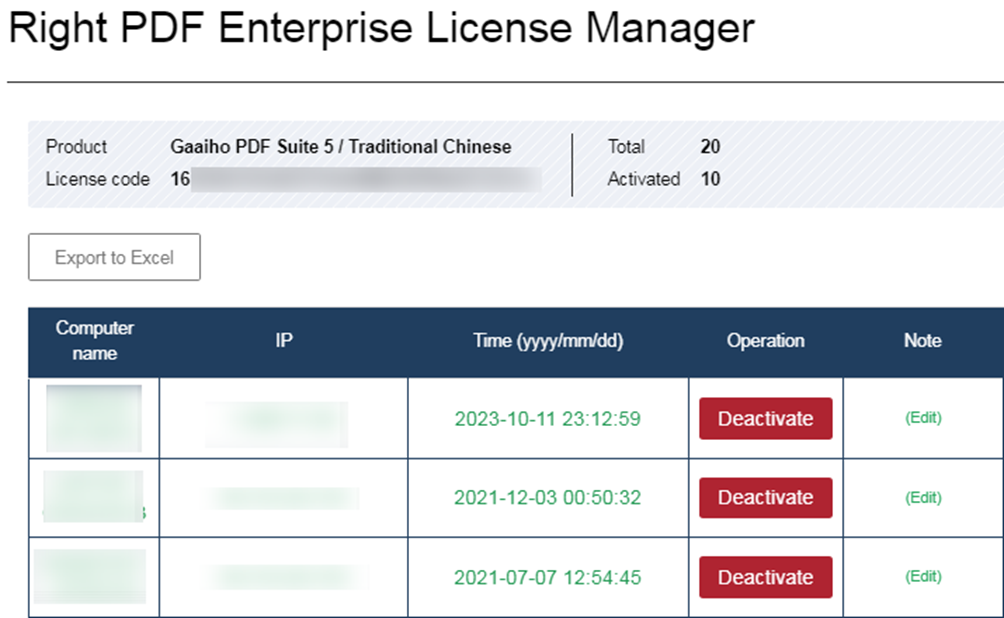Edit the note for the 2023-10-11 row

(923, 418)
